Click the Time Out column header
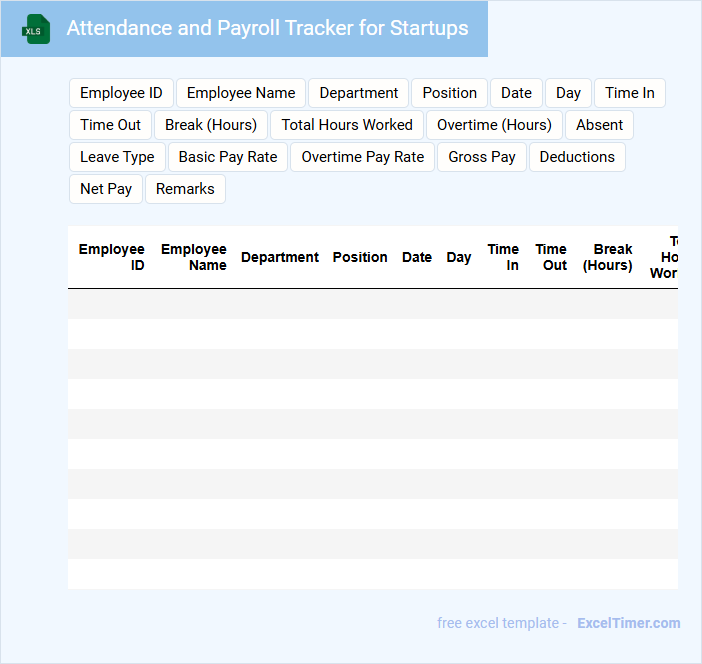This screenshot has height=664, width=702. 551,257
